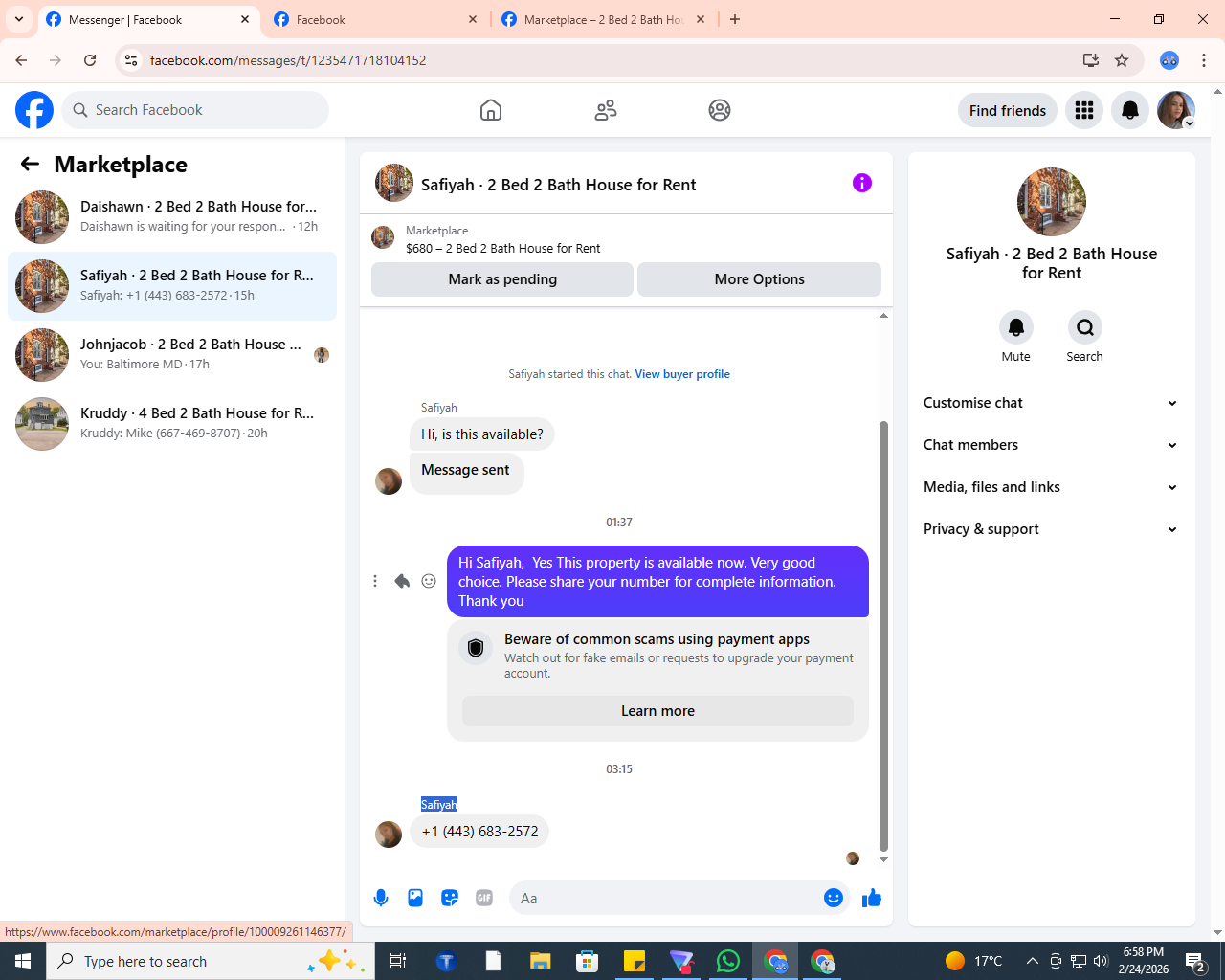1225x980 pixels.
Task: Select Safiyah conversation in list
Action: click(172, 286)
